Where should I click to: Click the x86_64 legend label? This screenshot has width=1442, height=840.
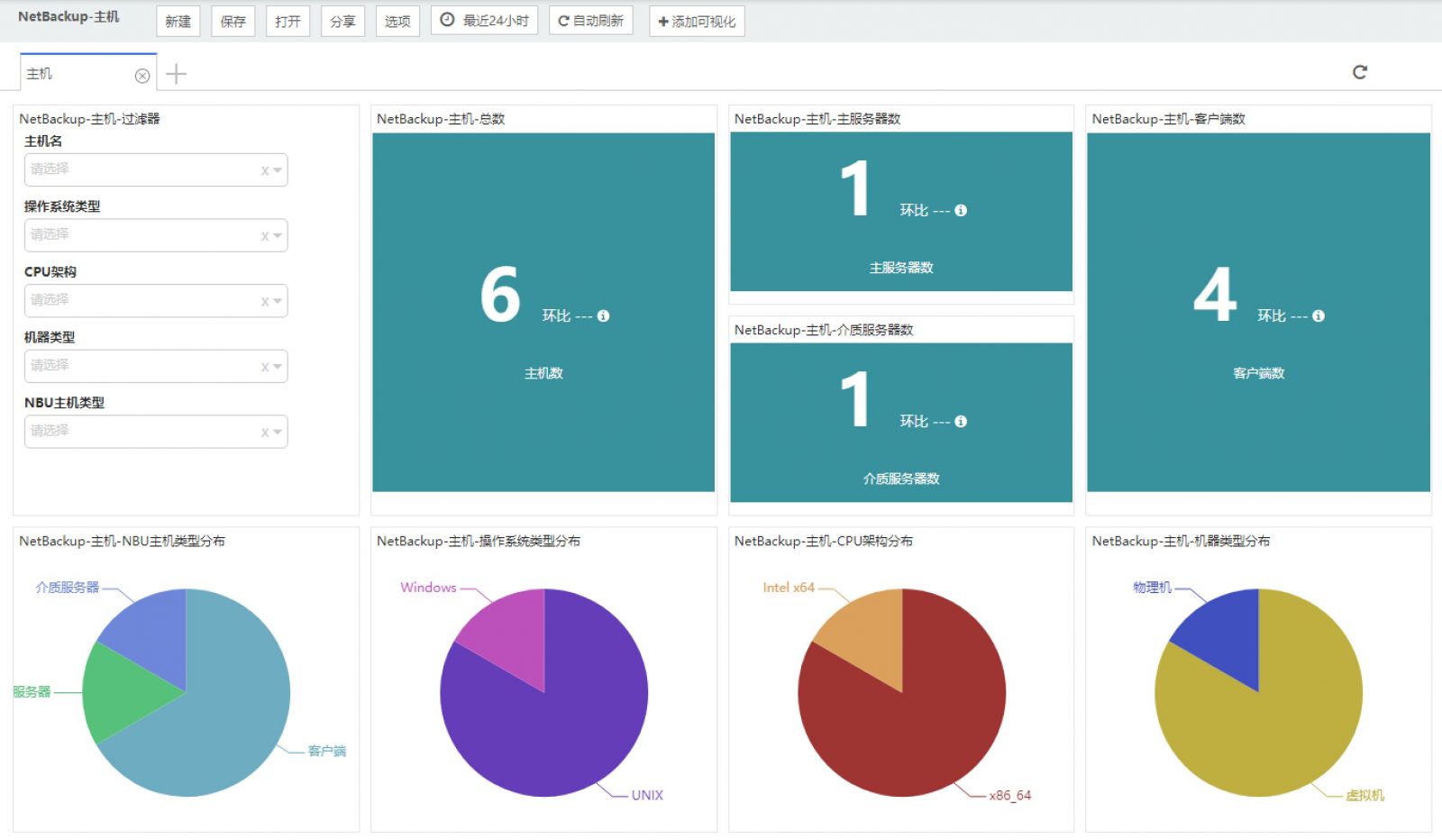point(1009,795)
